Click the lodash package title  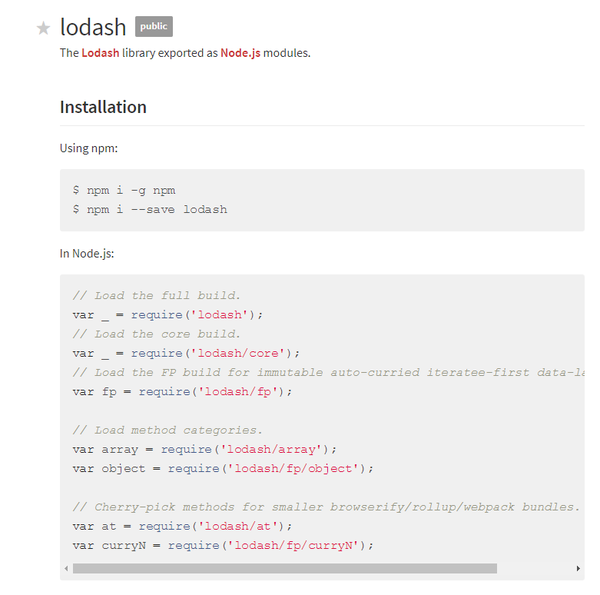pos(92,28)
